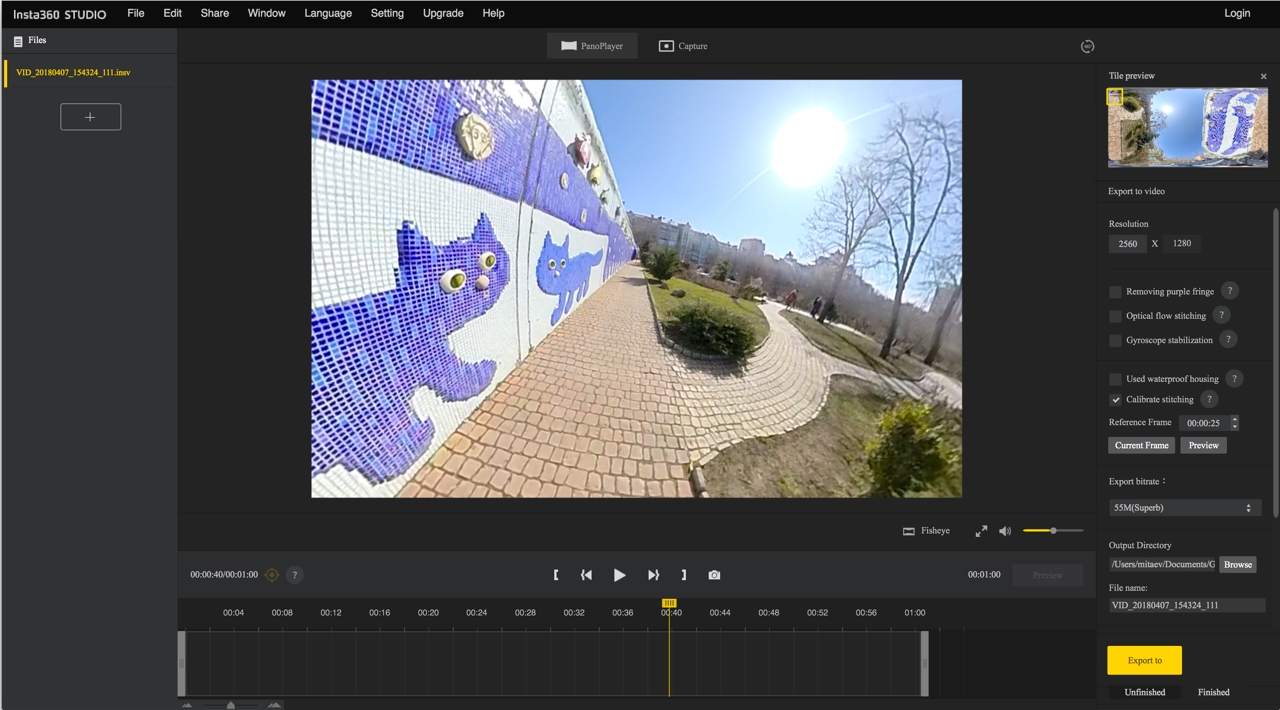Open help for Calibrate stitching
The width and height of the screenshot is (1280, 710).
tap(1209, 399)
